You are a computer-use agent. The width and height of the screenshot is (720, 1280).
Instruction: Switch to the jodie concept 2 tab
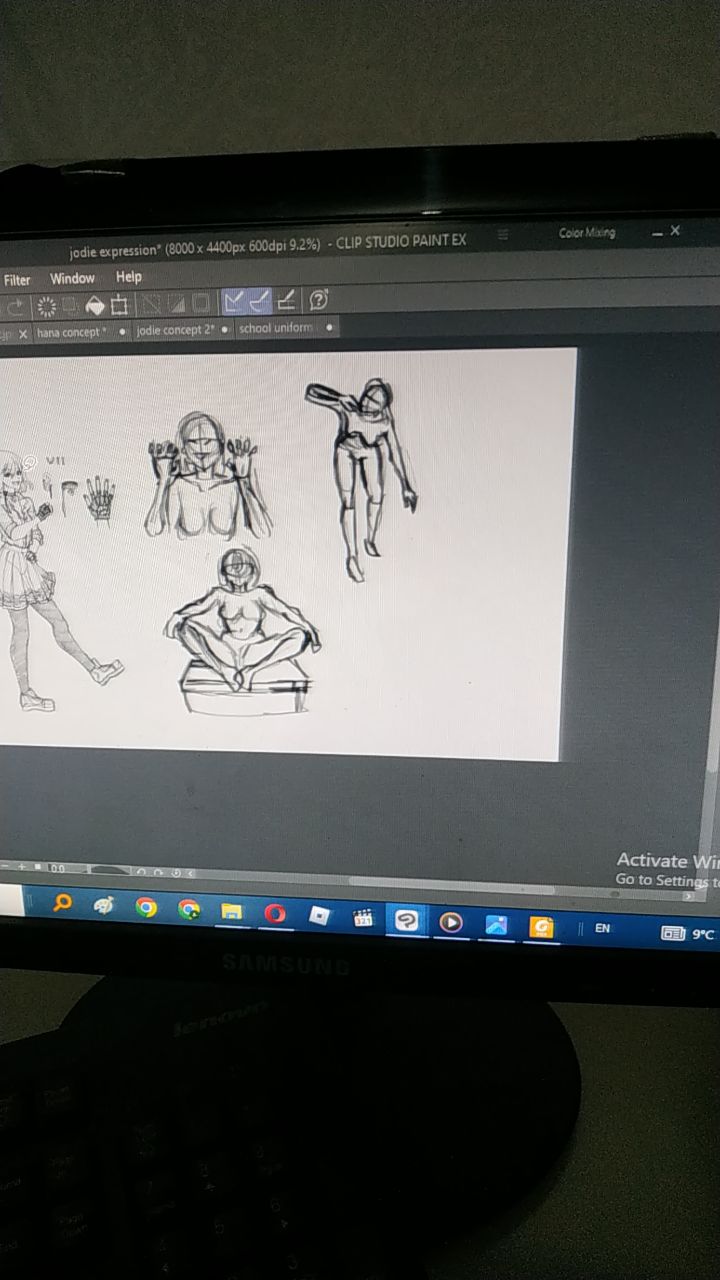[x=175, y=329]
